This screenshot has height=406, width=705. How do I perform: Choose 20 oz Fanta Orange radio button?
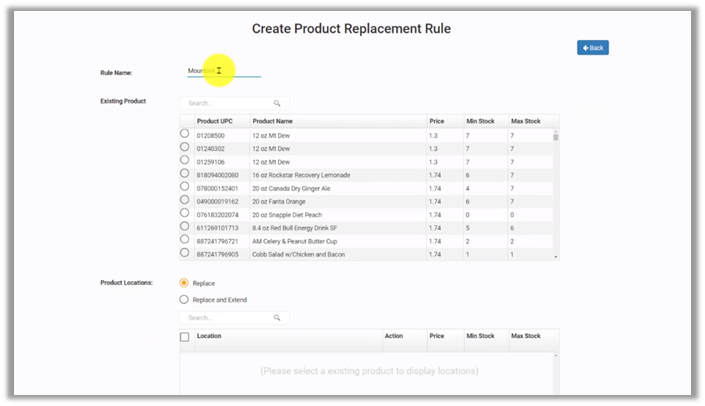(184, 199)
